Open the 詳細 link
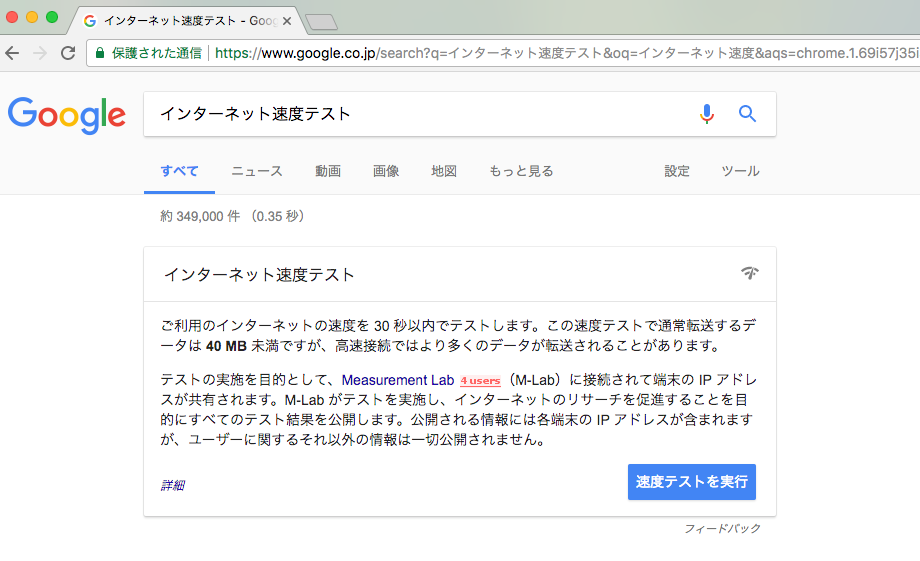 point(172,485)
